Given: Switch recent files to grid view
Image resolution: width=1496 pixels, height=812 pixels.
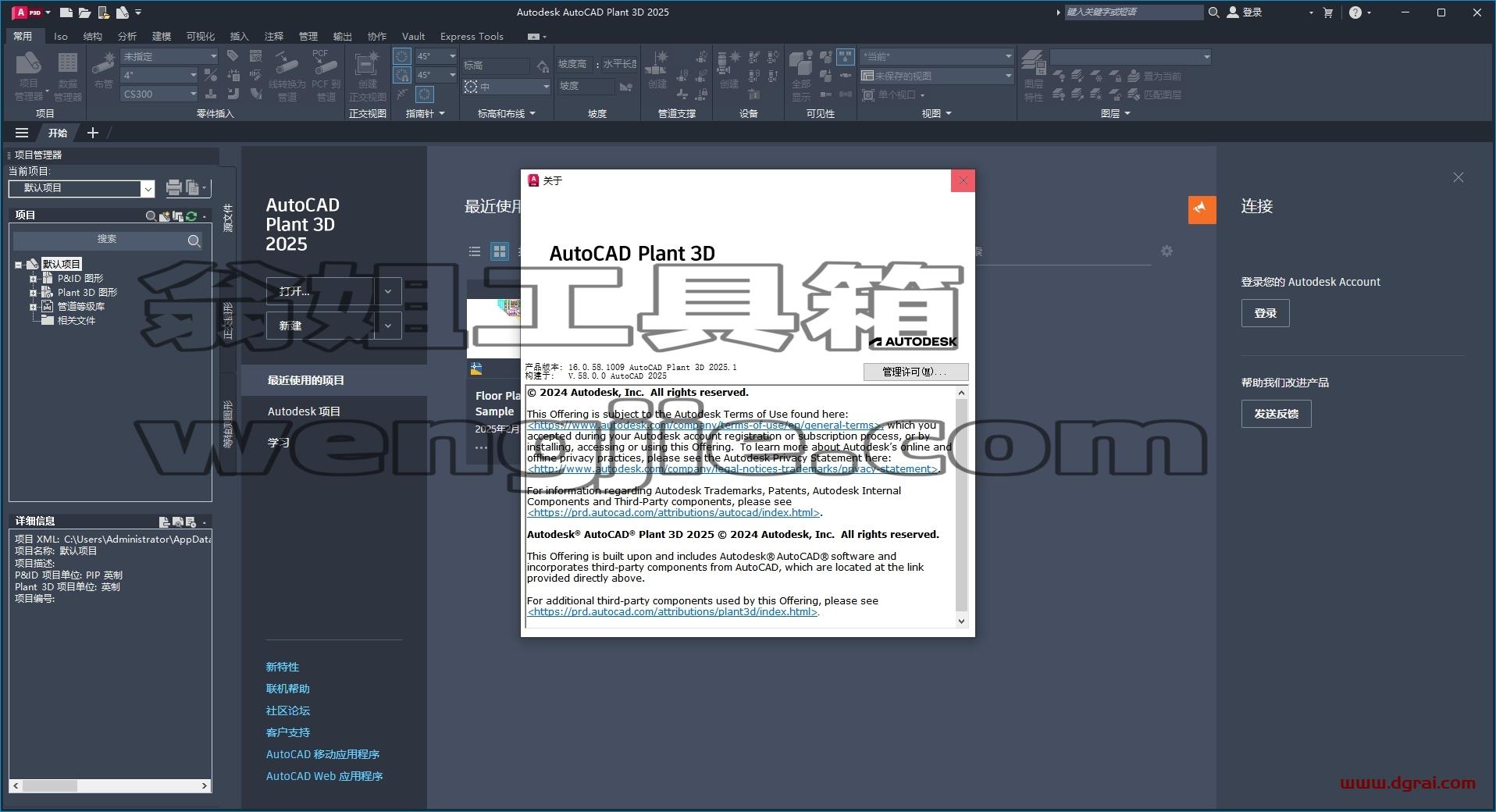Looking at the screenshot, I should click(x=500, y=251).
